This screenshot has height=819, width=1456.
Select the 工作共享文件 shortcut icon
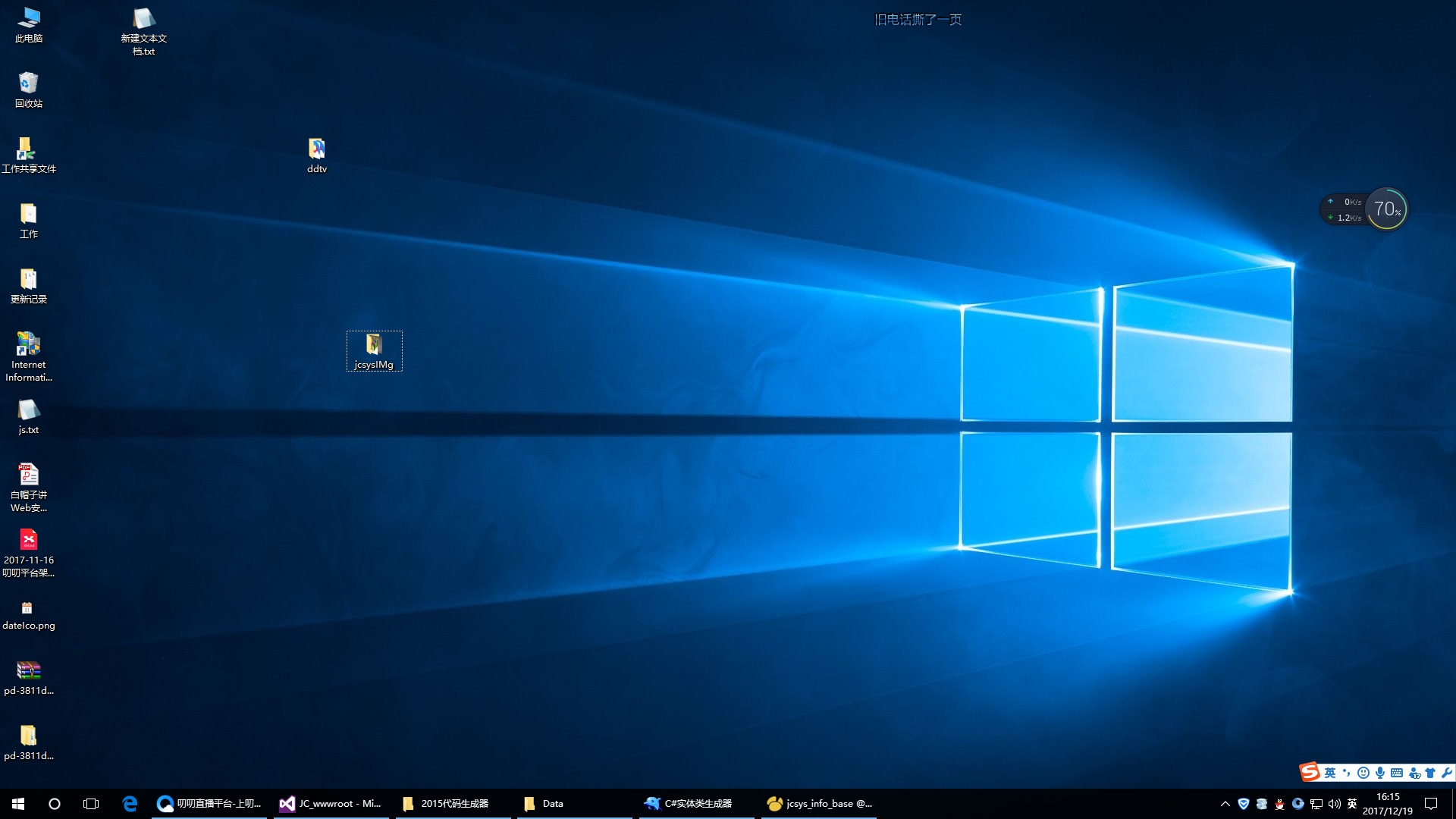pos(29,155)
